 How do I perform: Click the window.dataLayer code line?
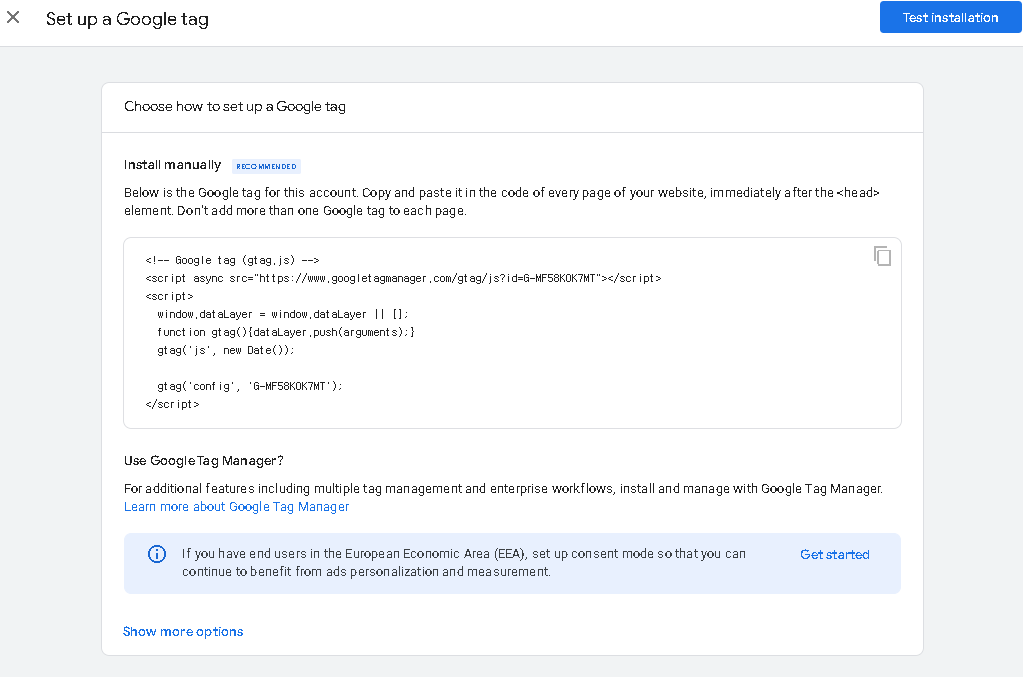[x=282, y=314]
